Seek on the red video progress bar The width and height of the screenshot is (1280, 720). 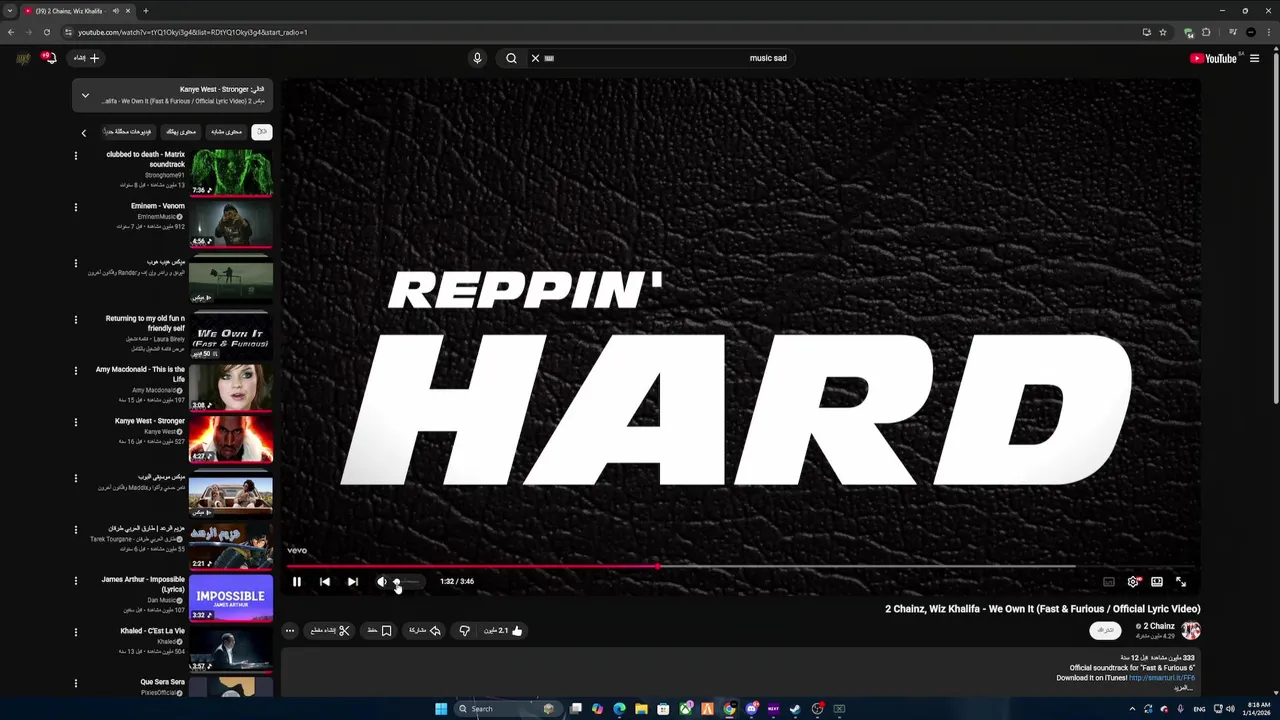click(x=740, y=566)
